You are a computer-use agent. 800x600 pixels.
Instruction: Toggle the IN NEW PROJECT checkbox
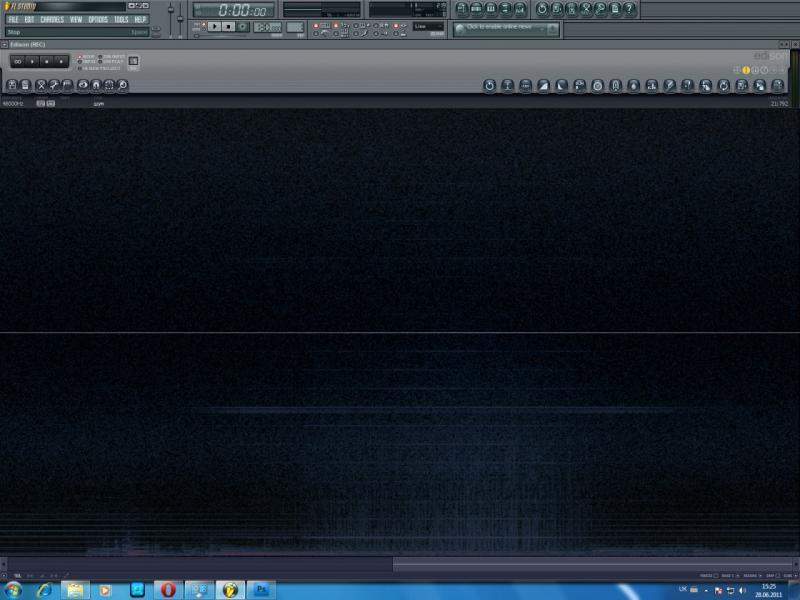99,68
